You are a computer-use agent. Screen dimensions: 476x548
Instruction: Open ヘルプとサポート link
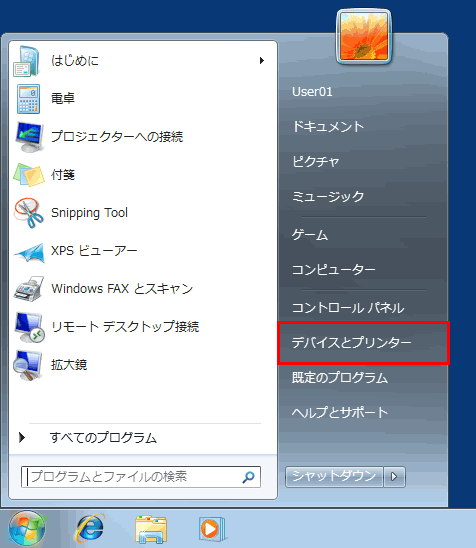click(x=340, y=413)
